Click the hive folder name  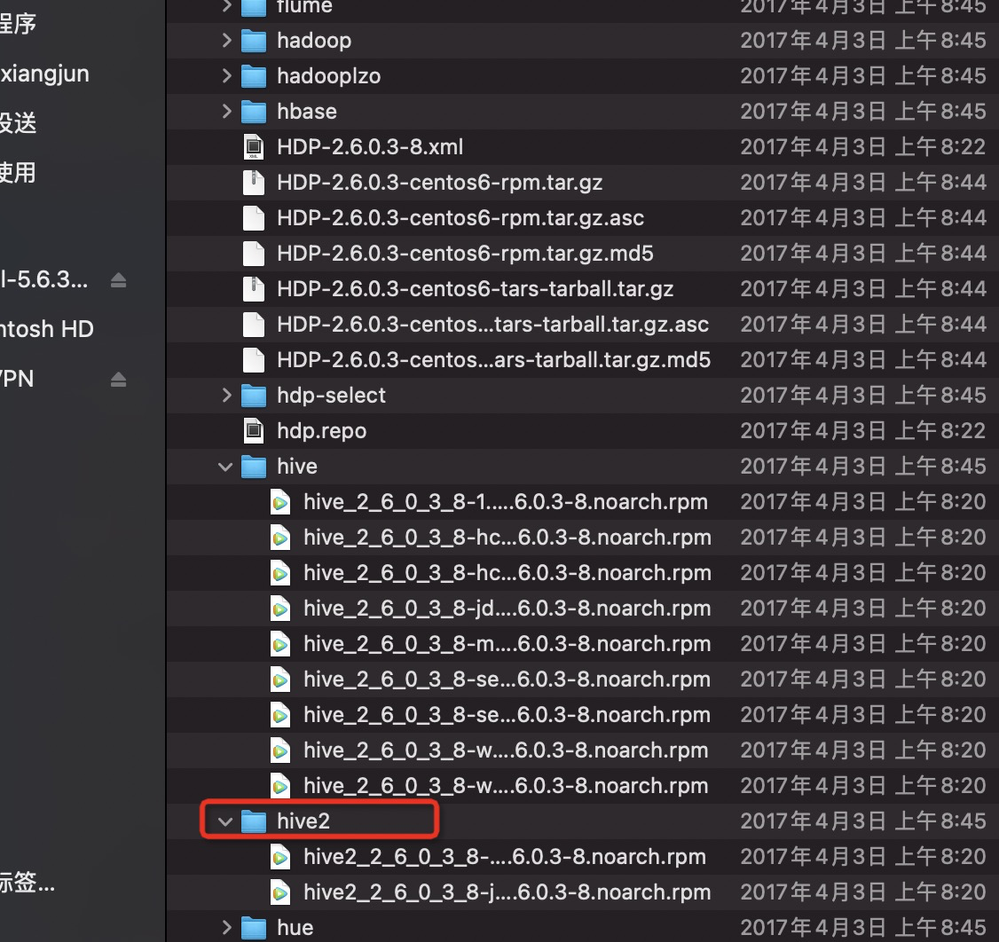(297, 467)
